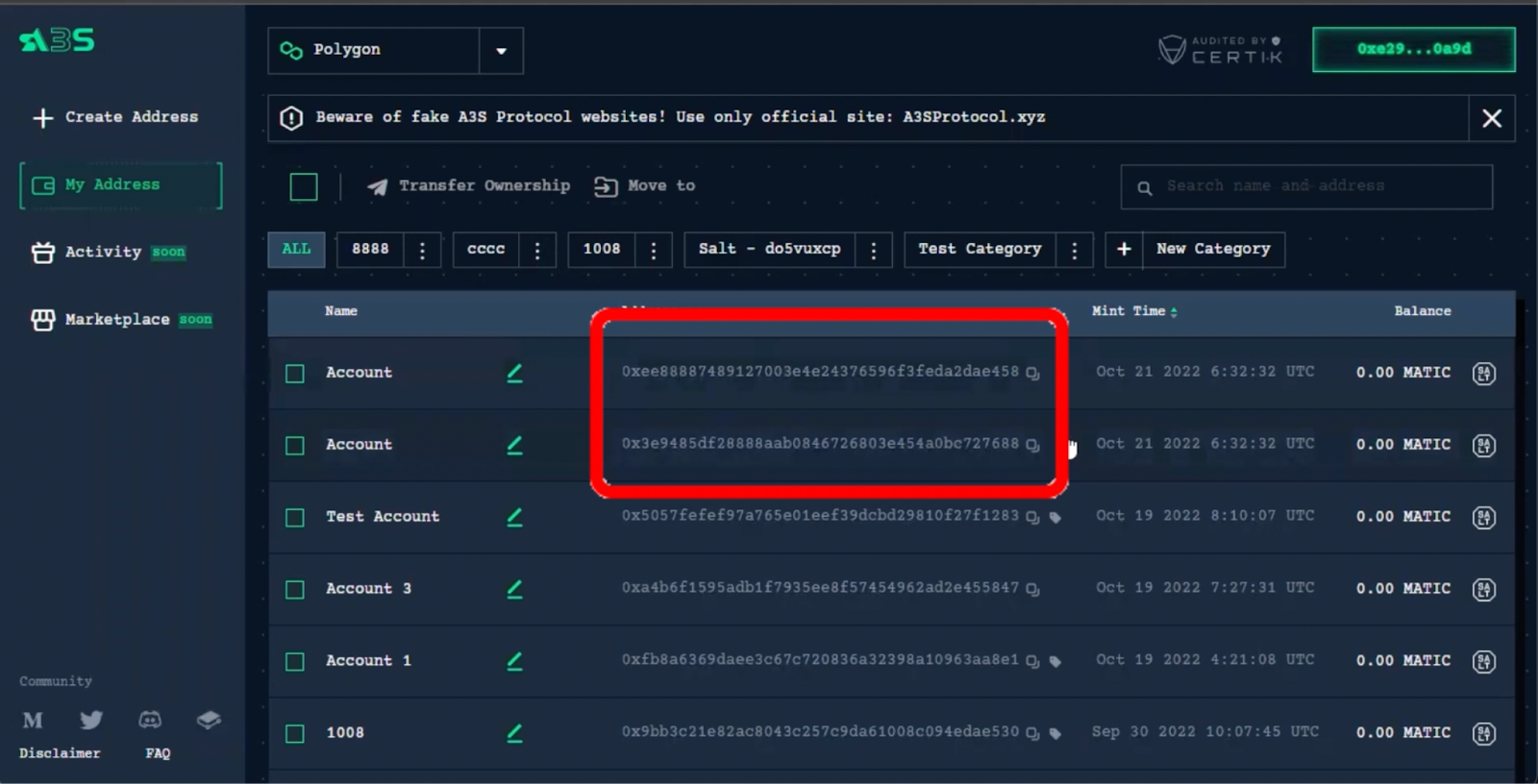The width and height of the screenshot is (1538, 784).
Task: Click the Name column header
Action: (x=341, y=311)
